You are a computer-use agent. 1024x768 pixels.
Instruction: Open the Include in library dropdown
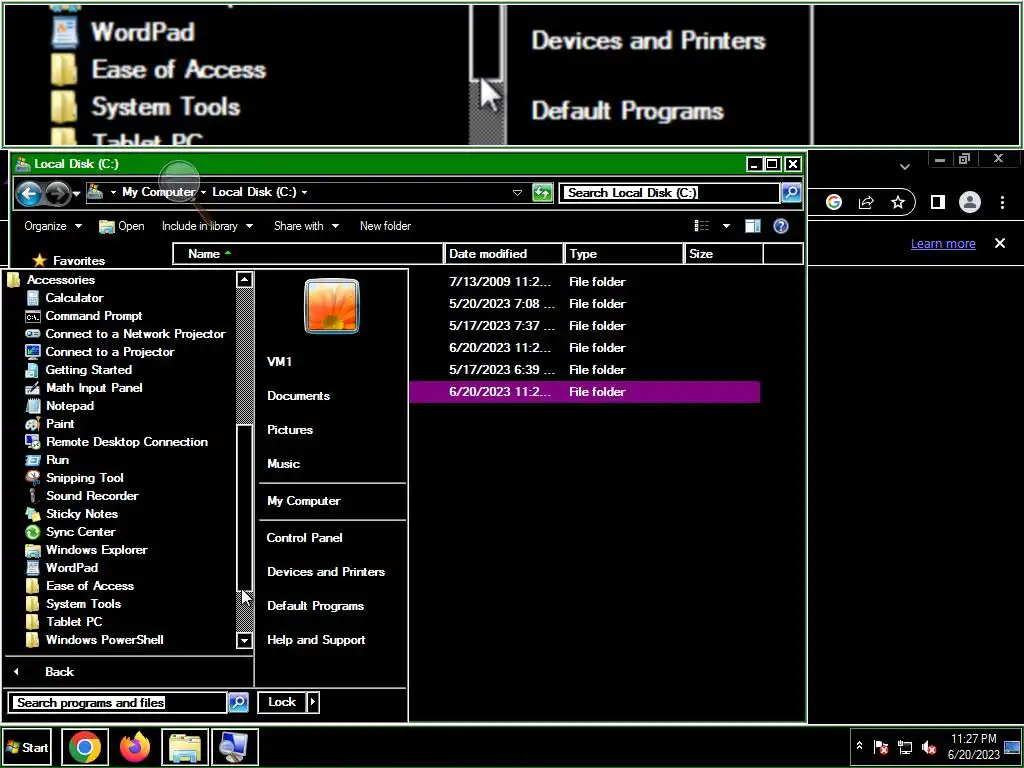[207, 226]
